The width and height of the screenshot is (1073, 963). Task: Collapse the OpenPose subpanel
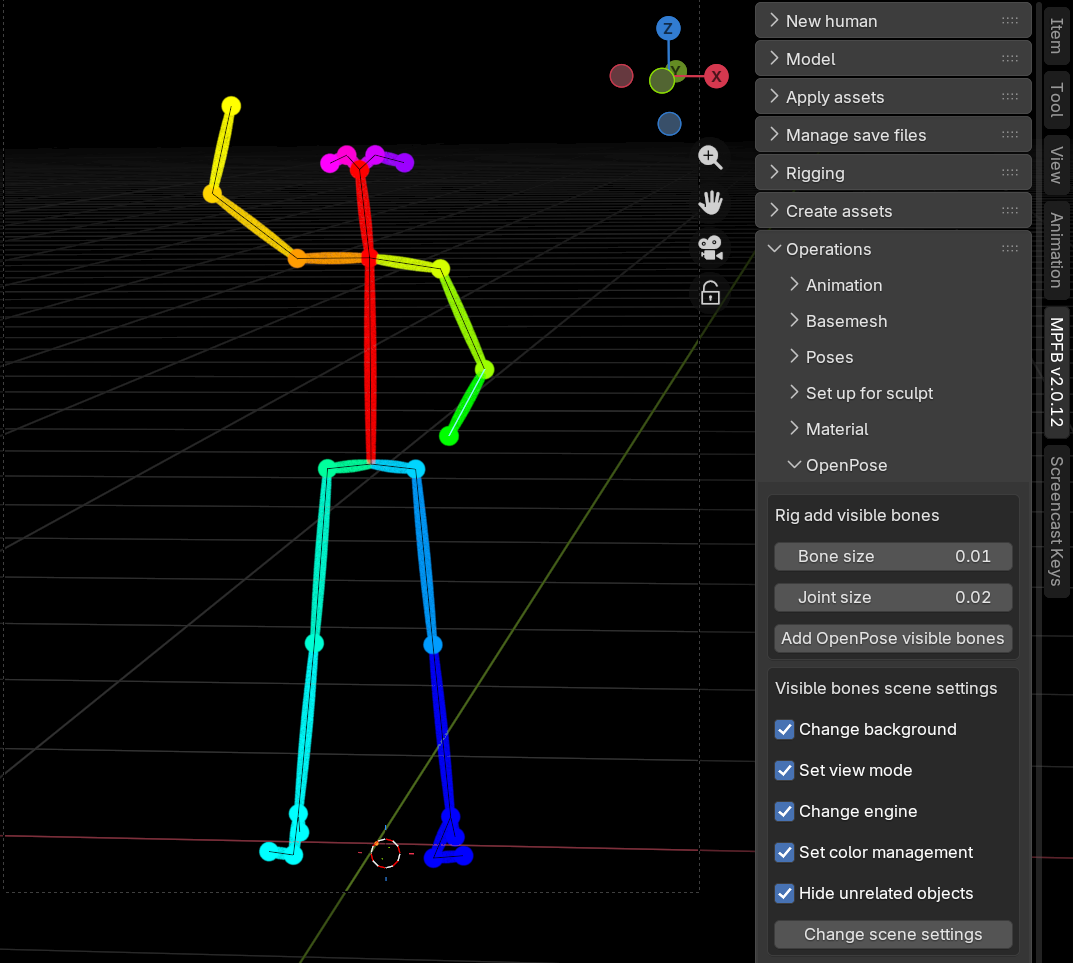click(846, 465)
